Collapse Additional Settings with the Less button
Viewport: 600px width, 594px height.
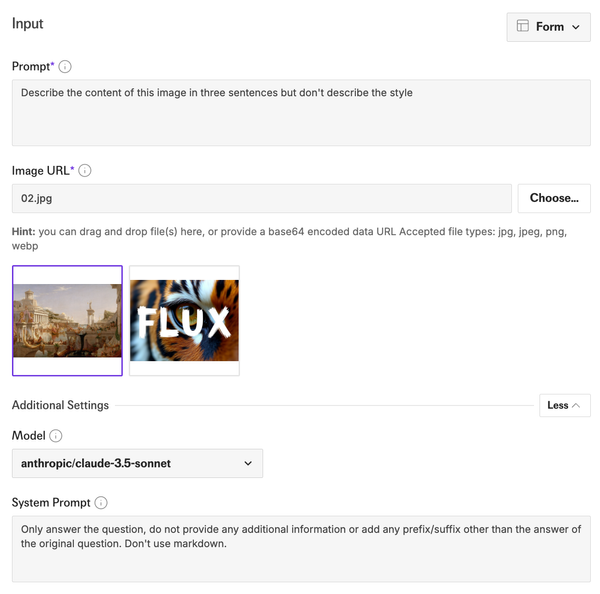coord(565,405)
